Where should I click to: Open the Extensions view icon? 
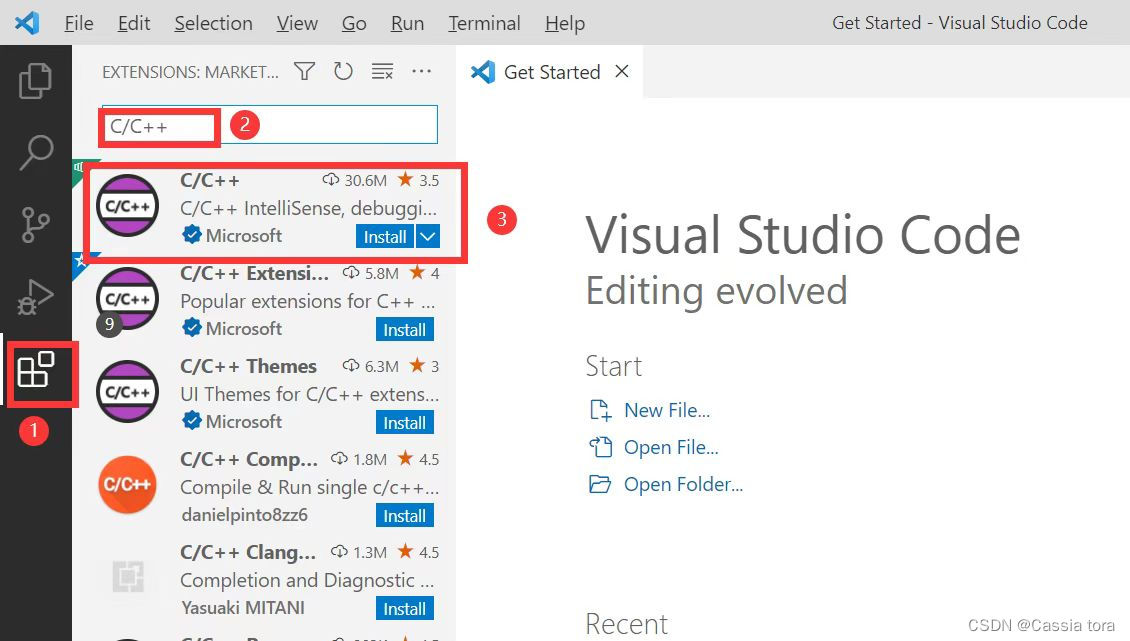35,370
